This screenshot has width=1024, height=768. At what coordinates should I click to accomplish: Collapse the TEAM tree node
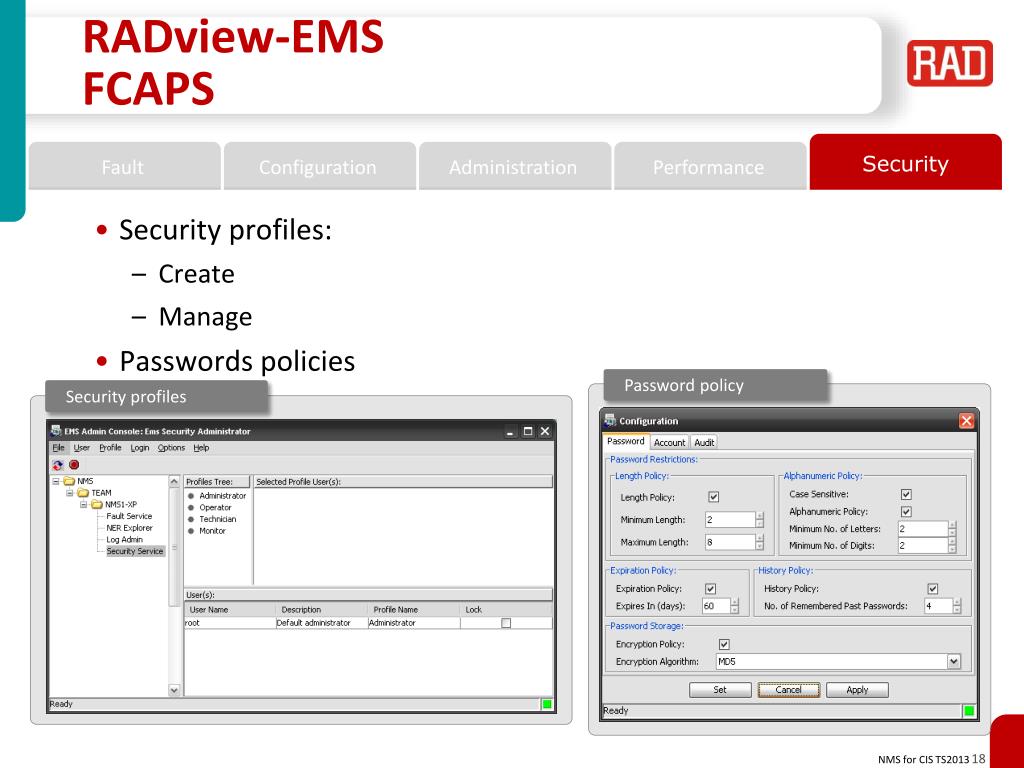(x=70, y=493)
